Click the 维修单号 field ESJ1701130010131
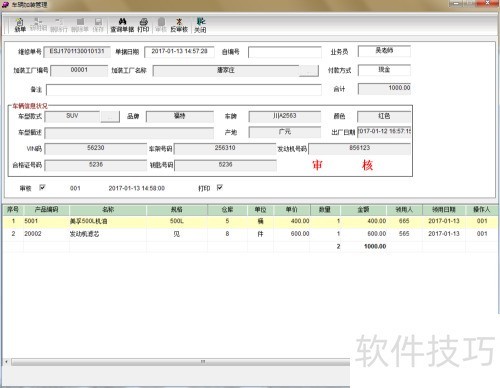The image size is (500, 388). click(77, 52)
